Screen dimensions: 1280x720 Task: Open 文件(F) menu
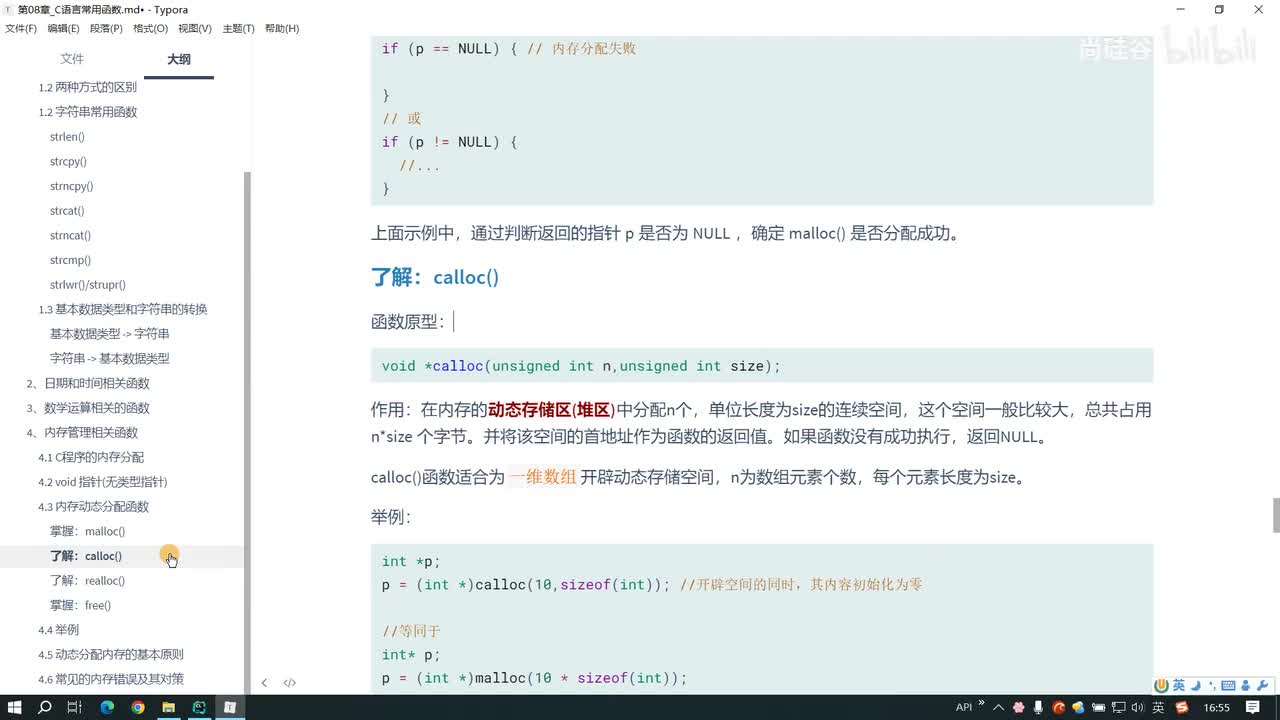pos(21,28)
